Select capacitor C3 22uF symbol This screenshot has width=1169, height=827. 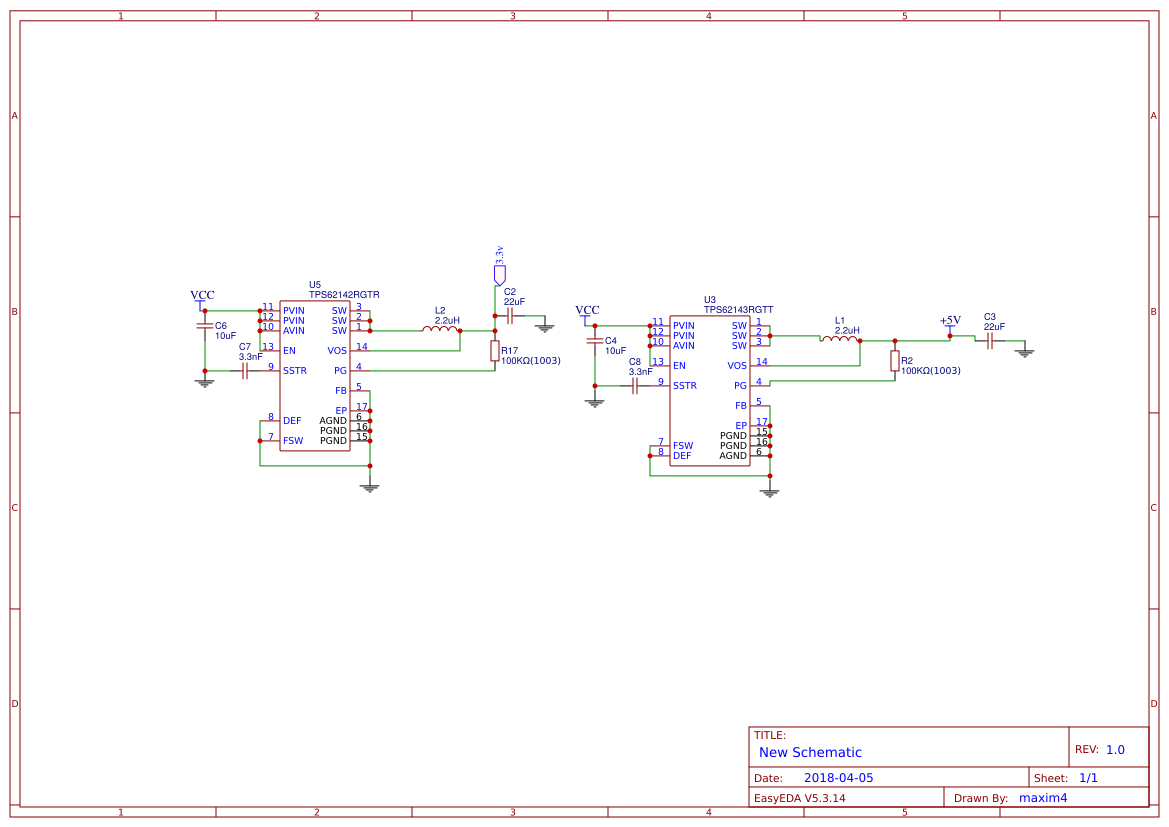pos(988,340)
